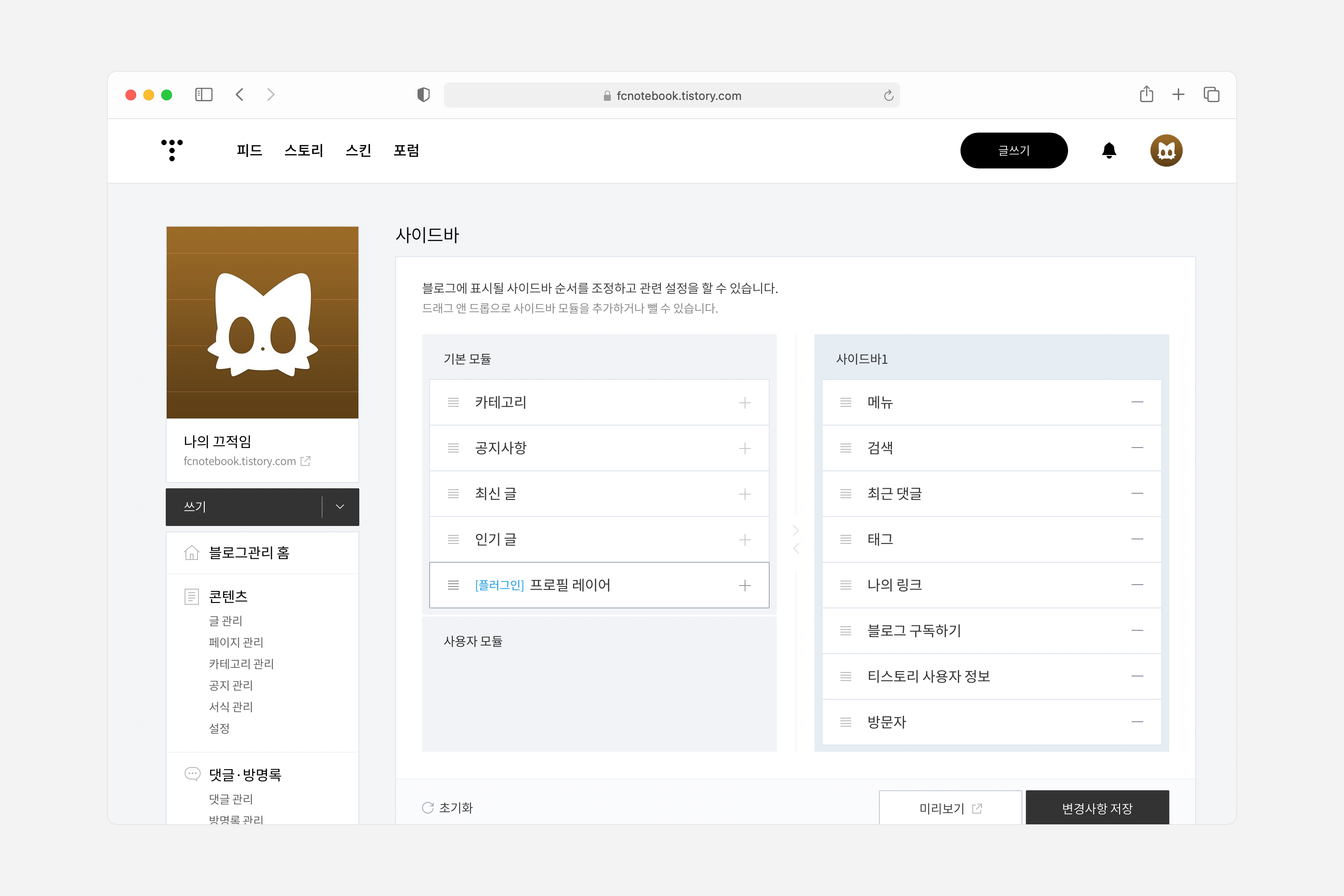Image resolution: width=1344 pixels, height=896 pixels.
Task: Open blog using external link icon beside fcnotebook.tistory.com
Action: (306, 461)
